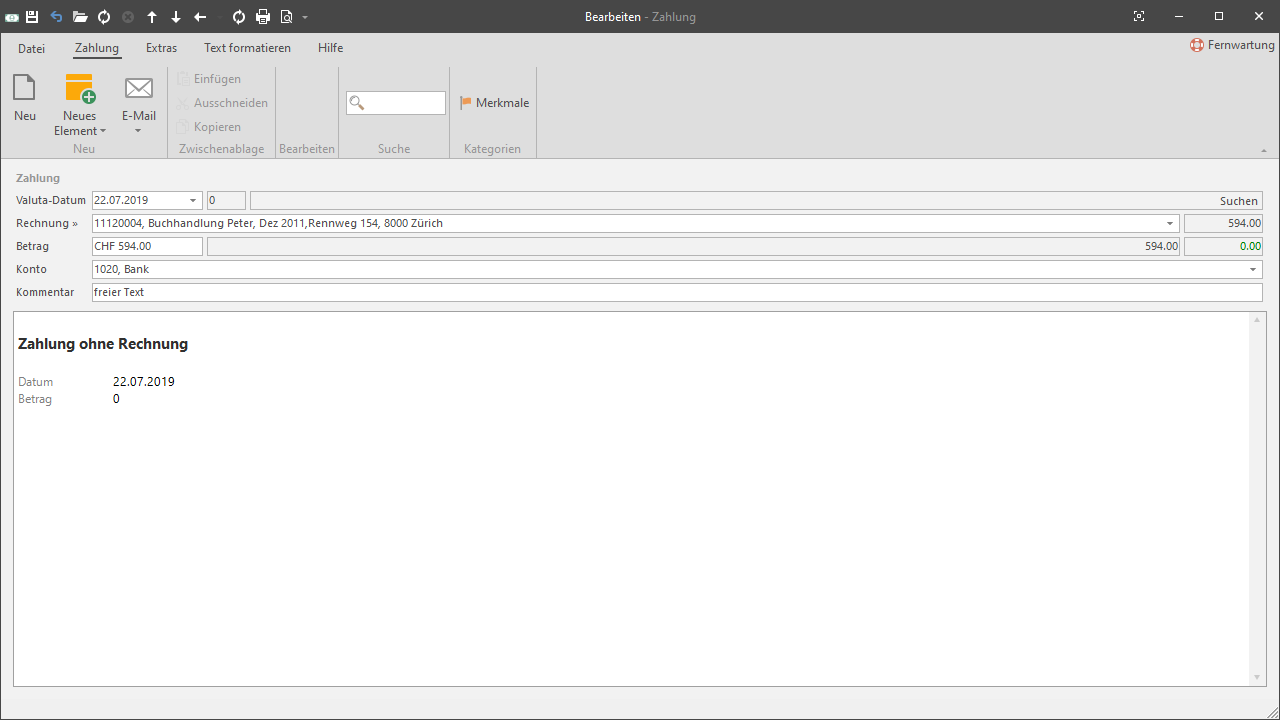Click the Save disk icon
Image resolution: width=1280 pixels, height=720 pixels.
click(x=32, y=17)
